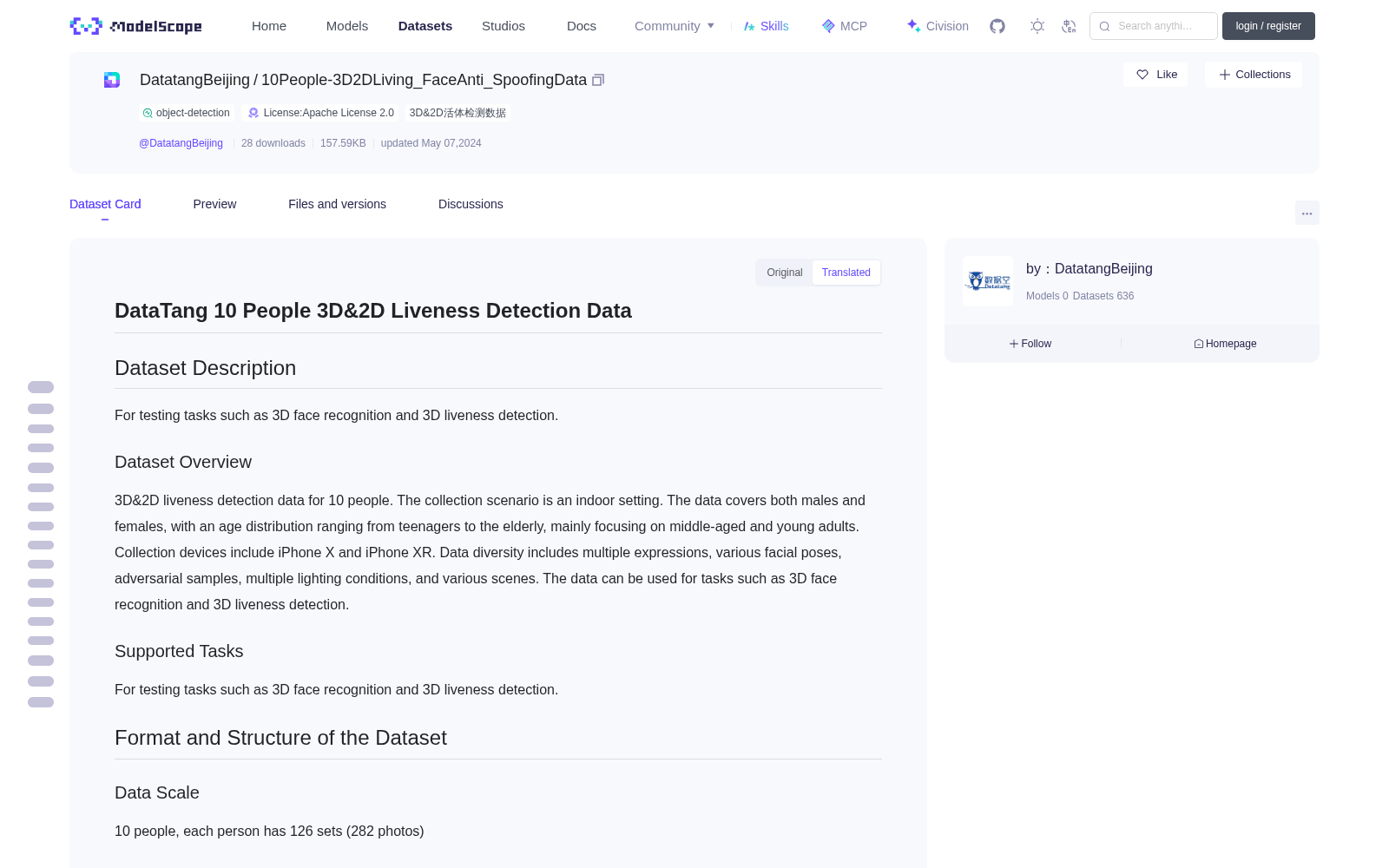Screen dimensions: 1389x868
Task: Click the "157.59KB" size text
Action: point(343,143)
